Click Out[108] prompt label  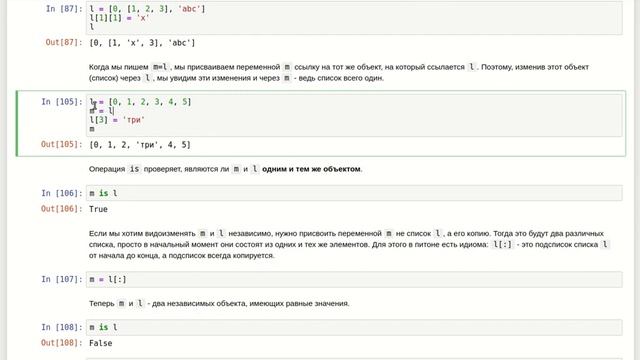(62, 343)
